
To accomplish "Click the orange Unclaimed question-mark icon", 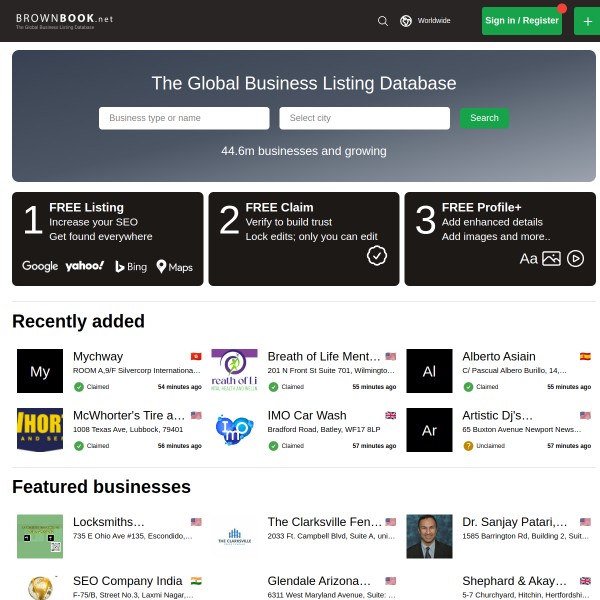I will click(x=468, y=446).
